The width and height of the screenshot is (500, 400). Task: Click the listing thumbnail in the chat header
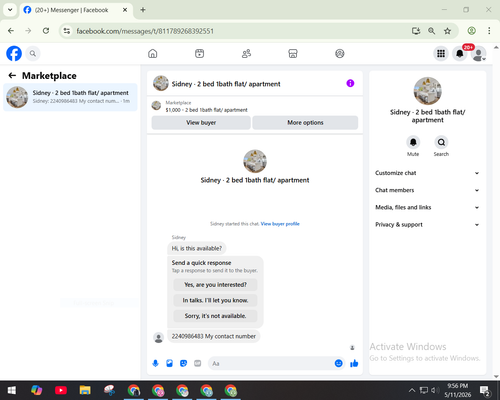pyautogui.click(x=161, y=83)
